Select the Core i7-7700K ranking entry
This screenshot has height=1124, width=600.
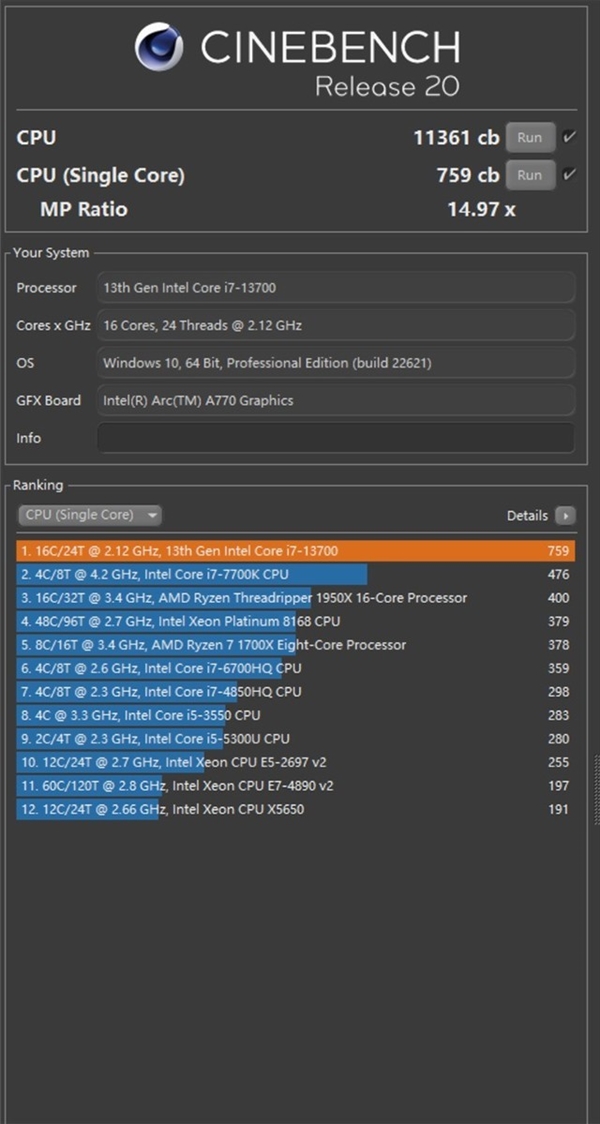[x=295, y=574]
